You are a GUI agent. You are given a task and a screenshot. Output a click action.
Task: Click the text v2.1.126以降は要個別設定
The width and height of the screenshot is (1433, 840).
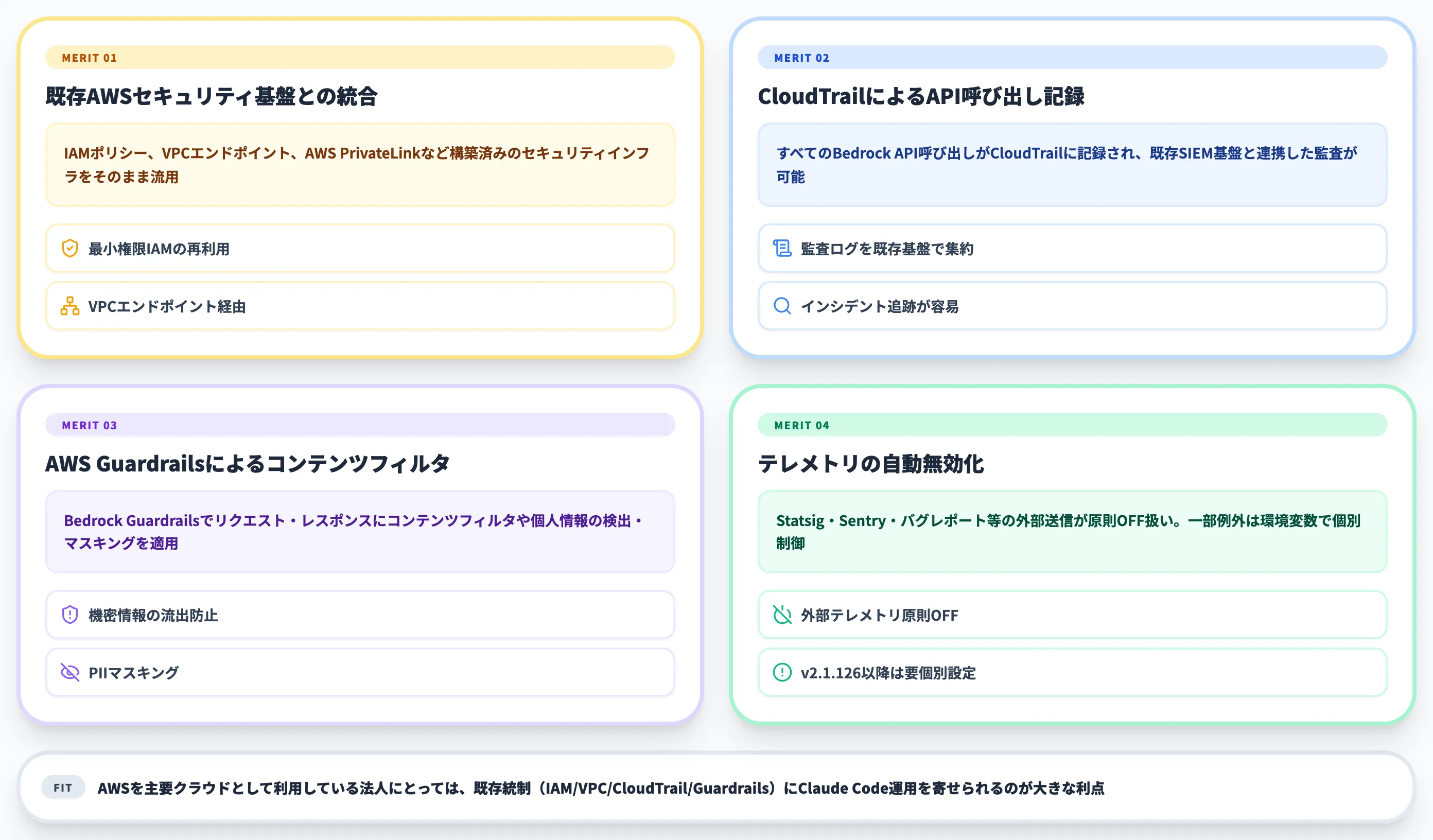(x=888, y=672)
